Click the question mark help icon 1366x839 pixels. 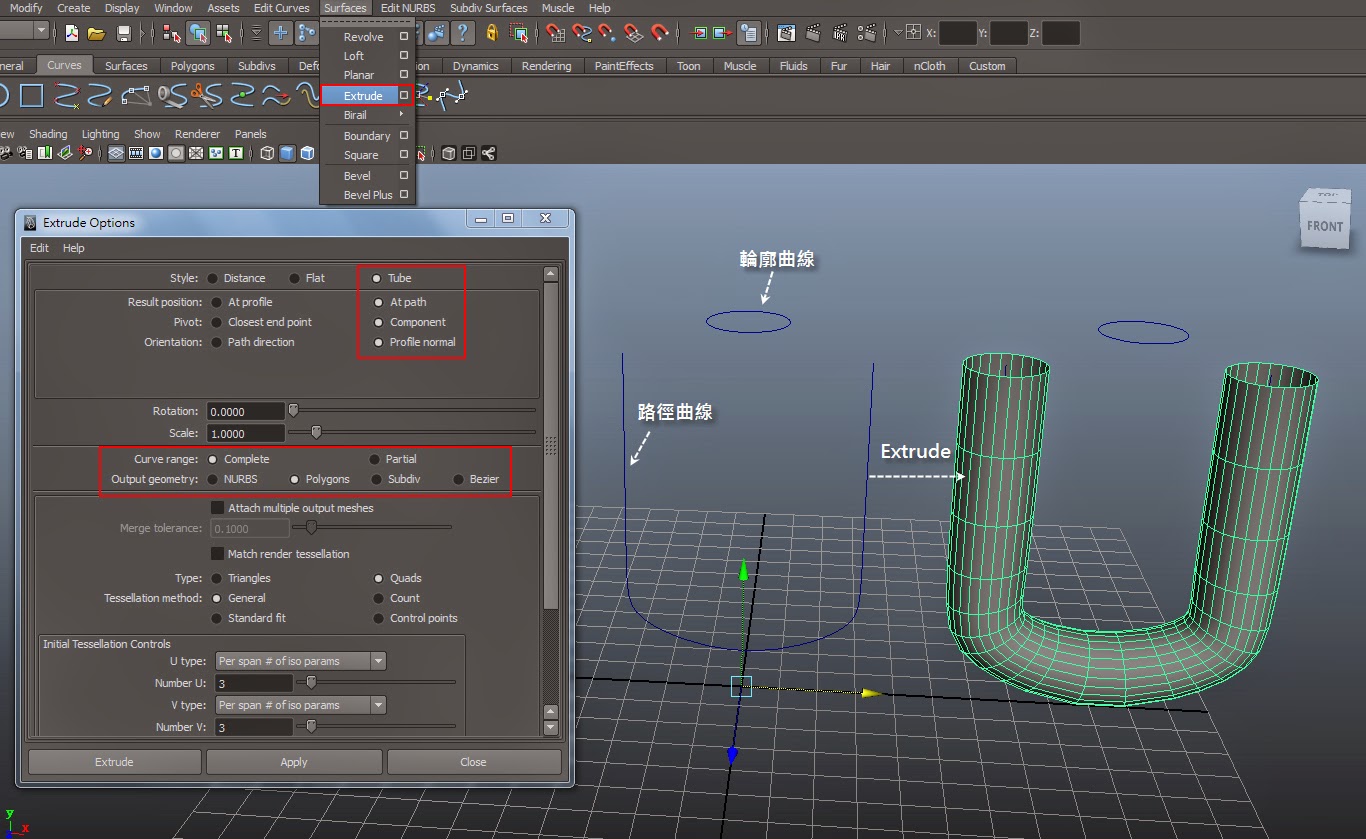pos(462,33)
